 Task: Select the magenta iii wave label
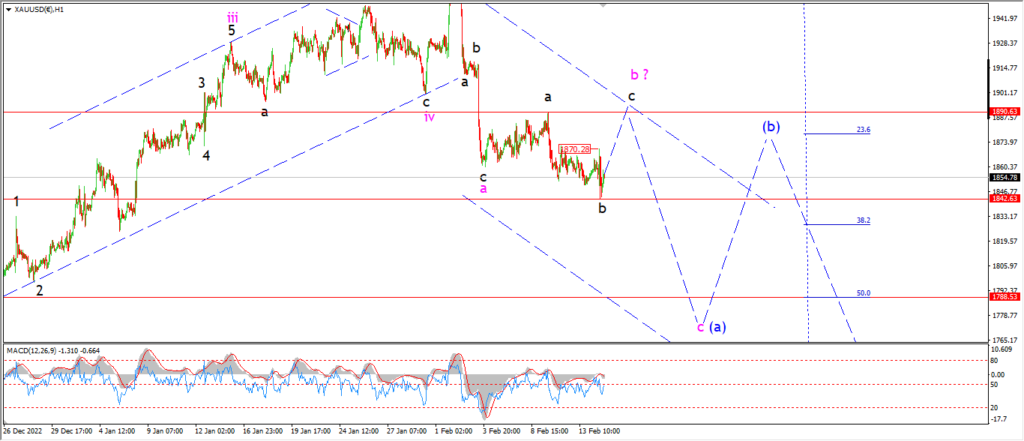click(233, 17)
